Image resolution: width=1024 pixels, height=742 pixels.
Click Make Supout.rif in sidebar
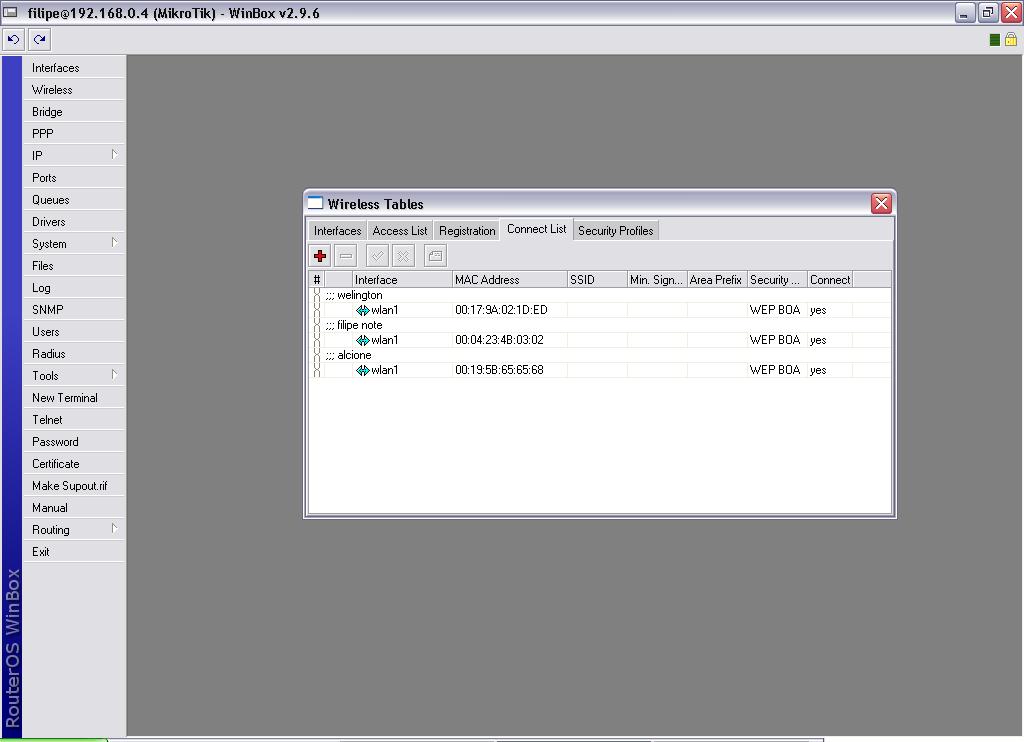pos(74,486)
